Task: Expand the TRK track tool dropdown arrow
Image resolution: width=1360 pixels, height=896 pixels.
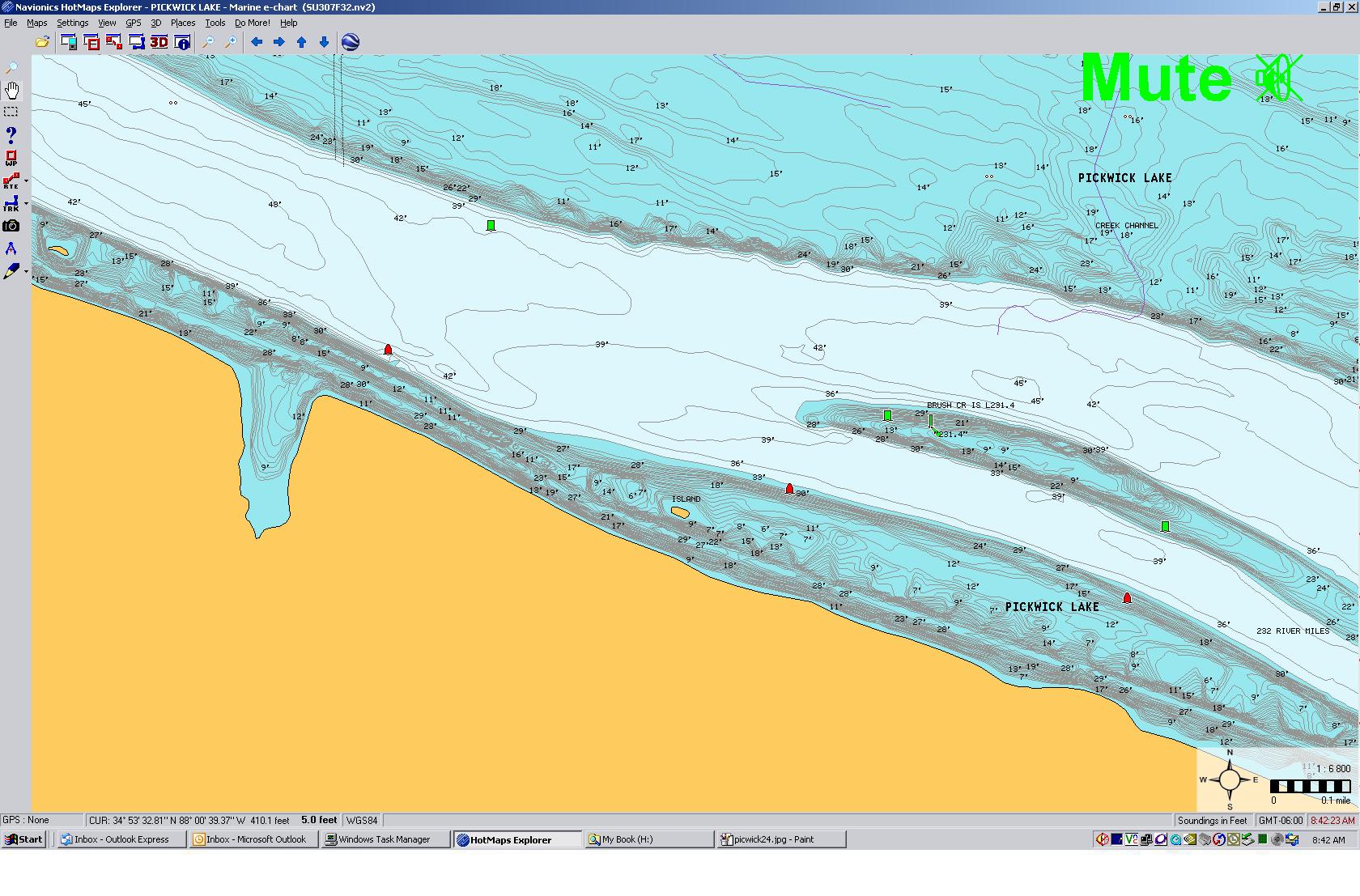Action: 27,204
